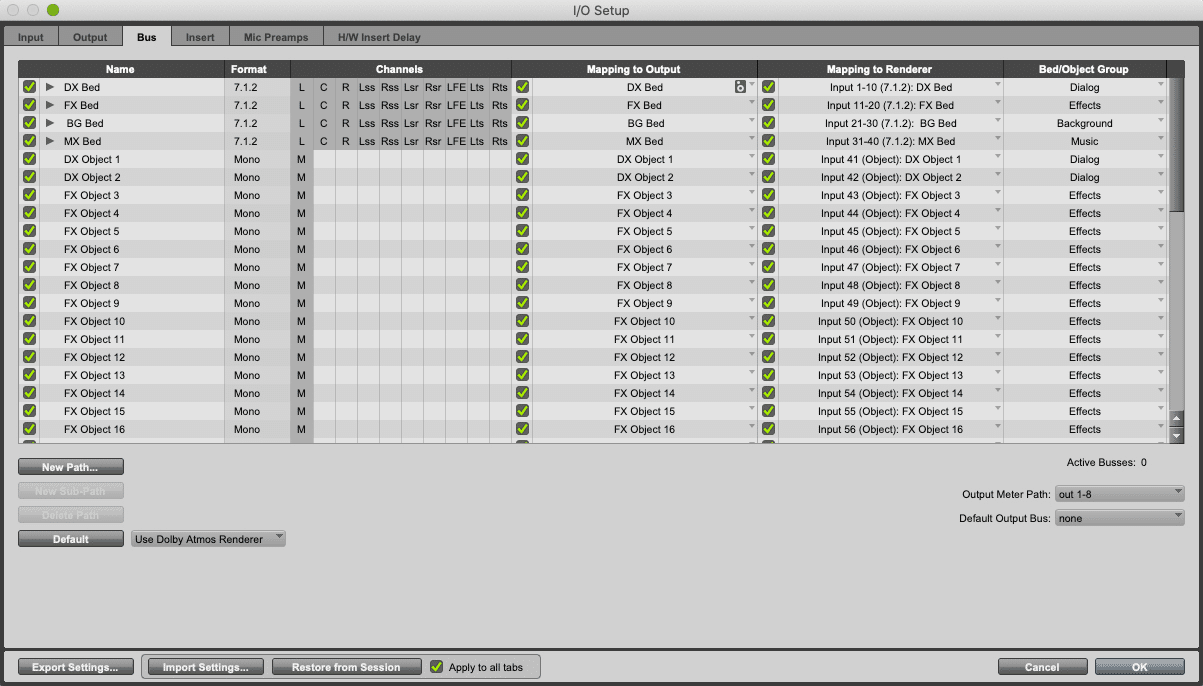Click the bus list scroll up arrow
Viewport: 1203px width, 686px height.
click(1176, 420)
